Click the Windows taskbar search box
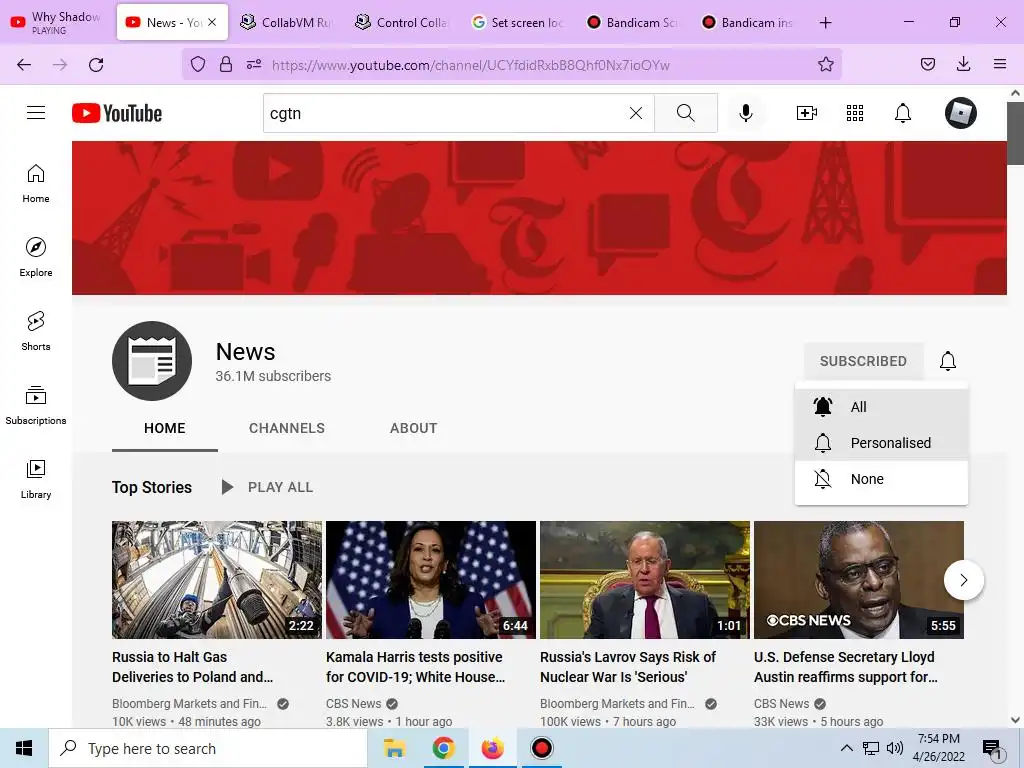This screenshot has width=1024, height=768. tap(208, 748)
